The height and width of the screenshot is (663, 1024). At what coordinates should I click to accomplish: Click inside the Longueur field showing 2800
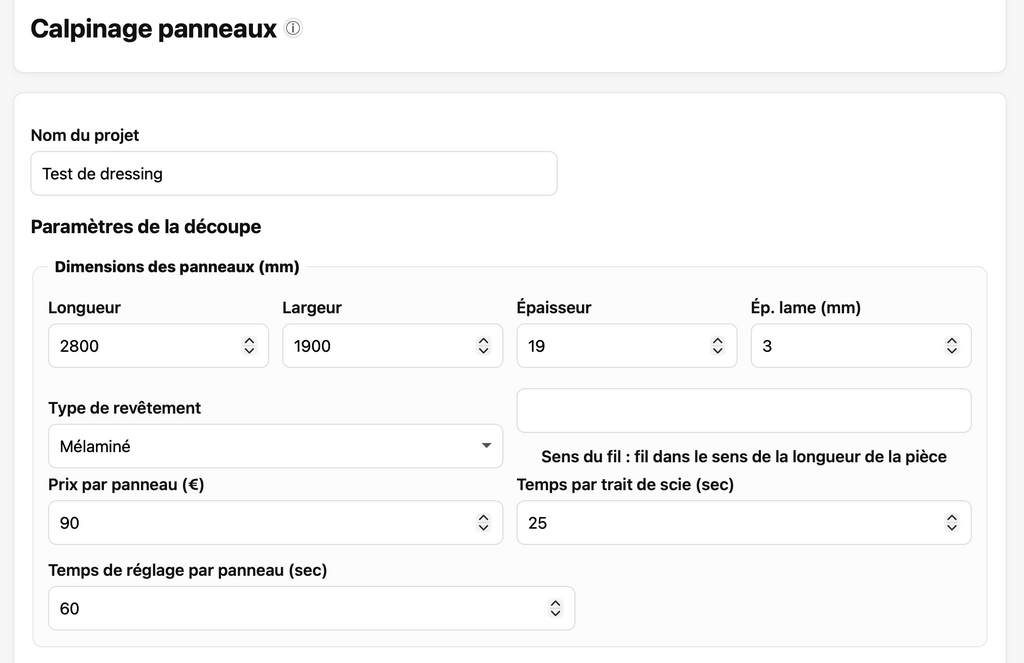(x=140, y=346)
